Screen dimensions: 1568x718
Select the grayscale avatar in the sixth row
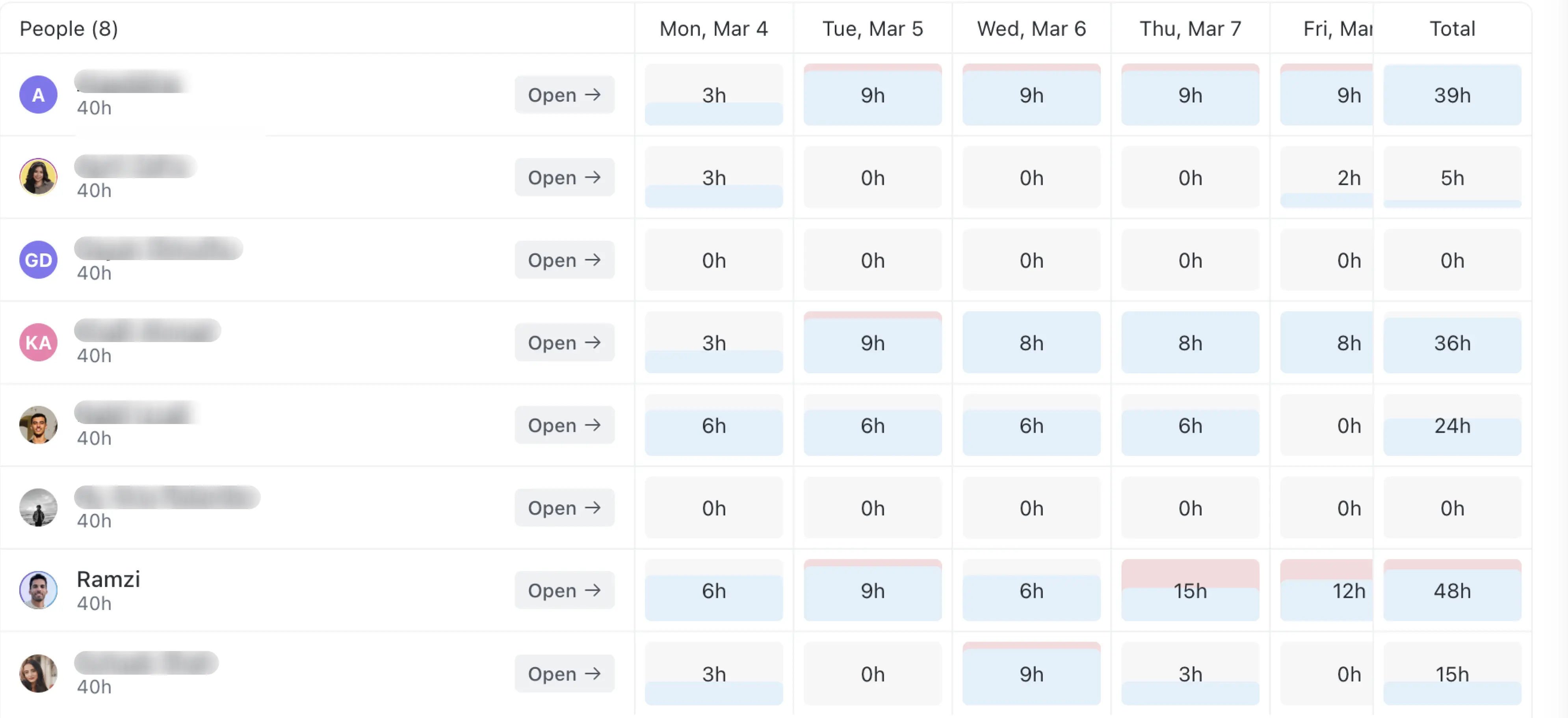(x=38, y=507)
